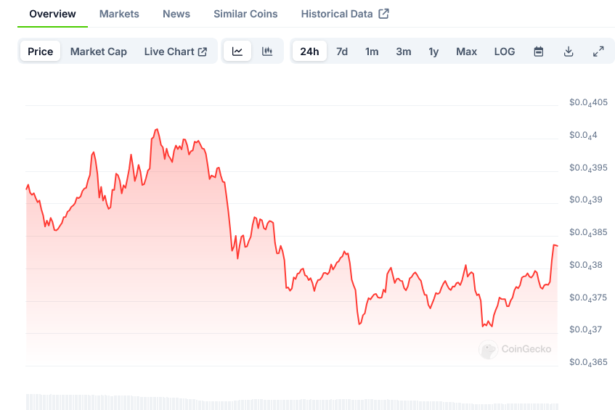
Task: Expand chart to fullscreen
Action: pos(598,51)
